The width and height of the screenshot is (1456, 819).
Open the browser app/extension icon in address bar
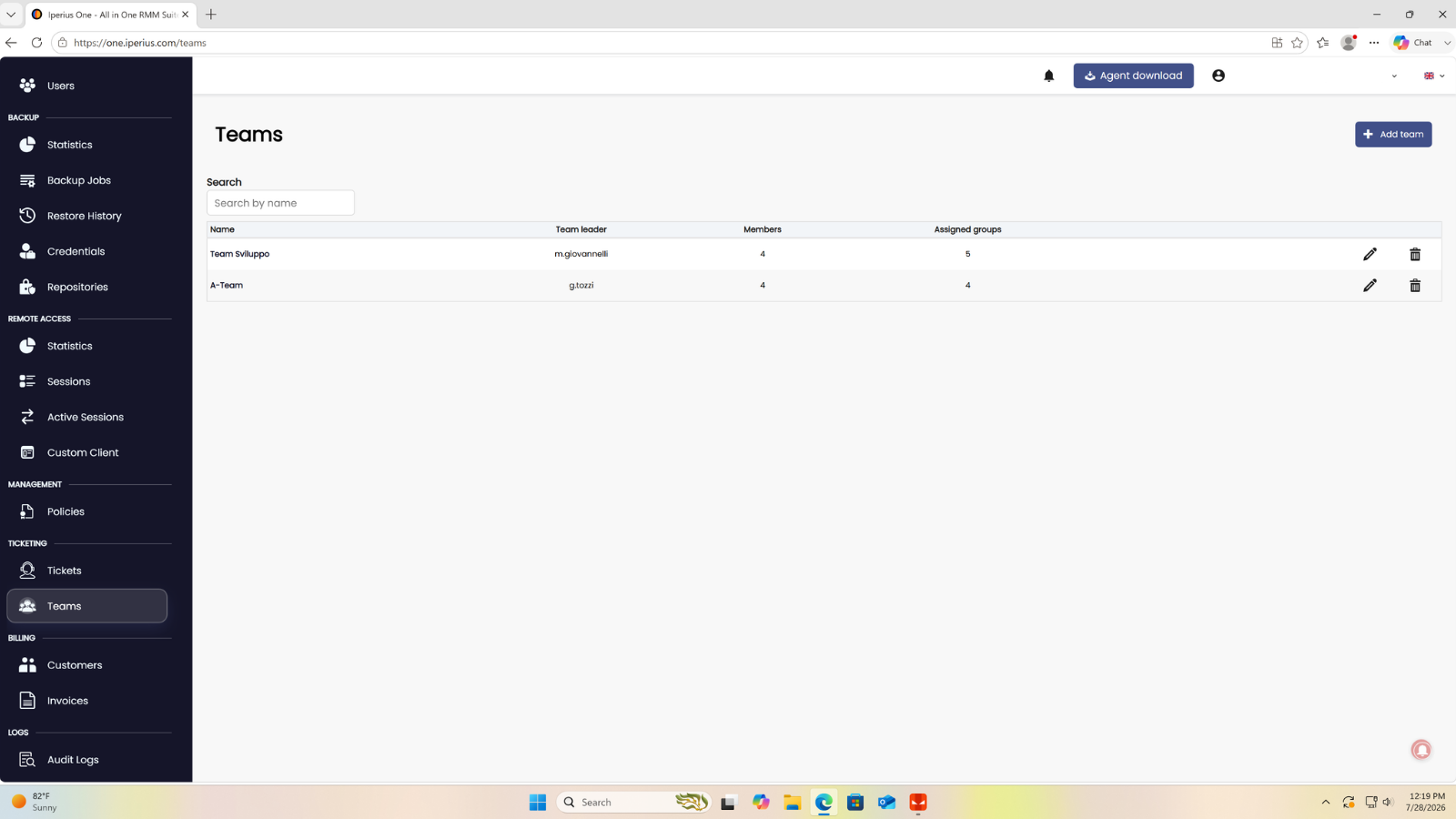pos(1277,43)
